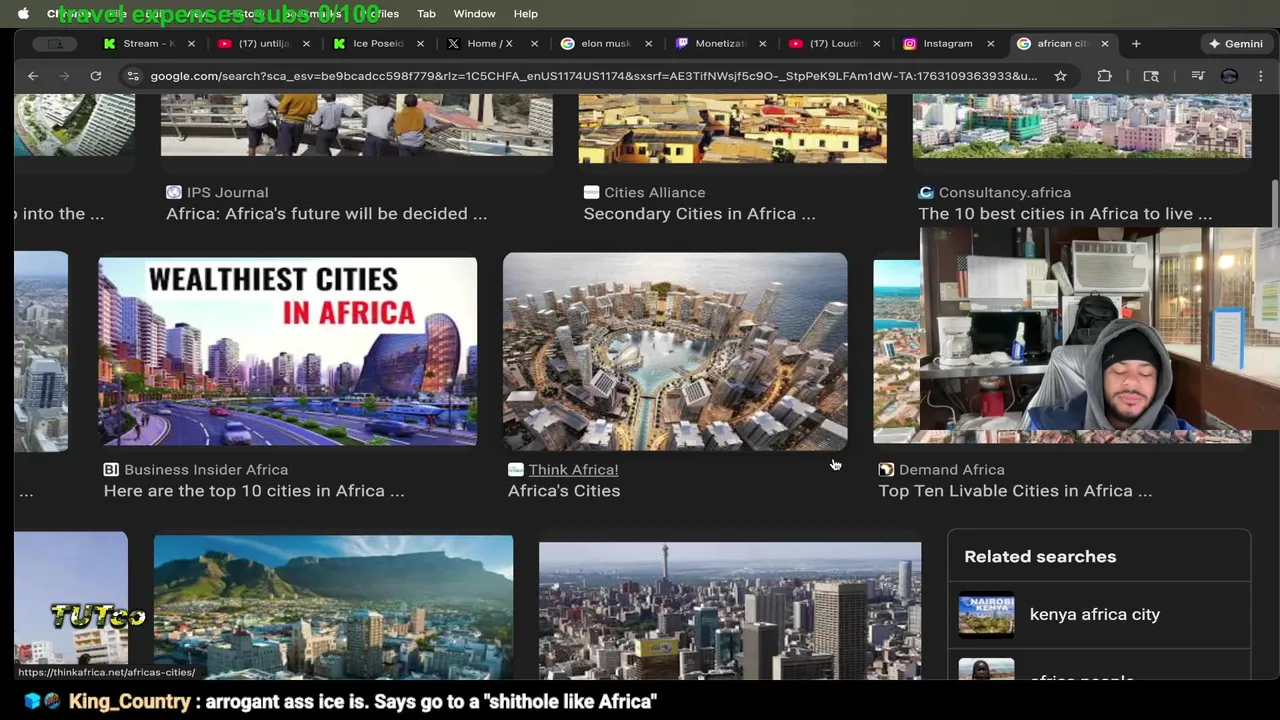Image resolution: width=1280 pixels, height=720 pixels.
Task: Open the Johannesburg skyline image
Action: (x=730, y=610)
